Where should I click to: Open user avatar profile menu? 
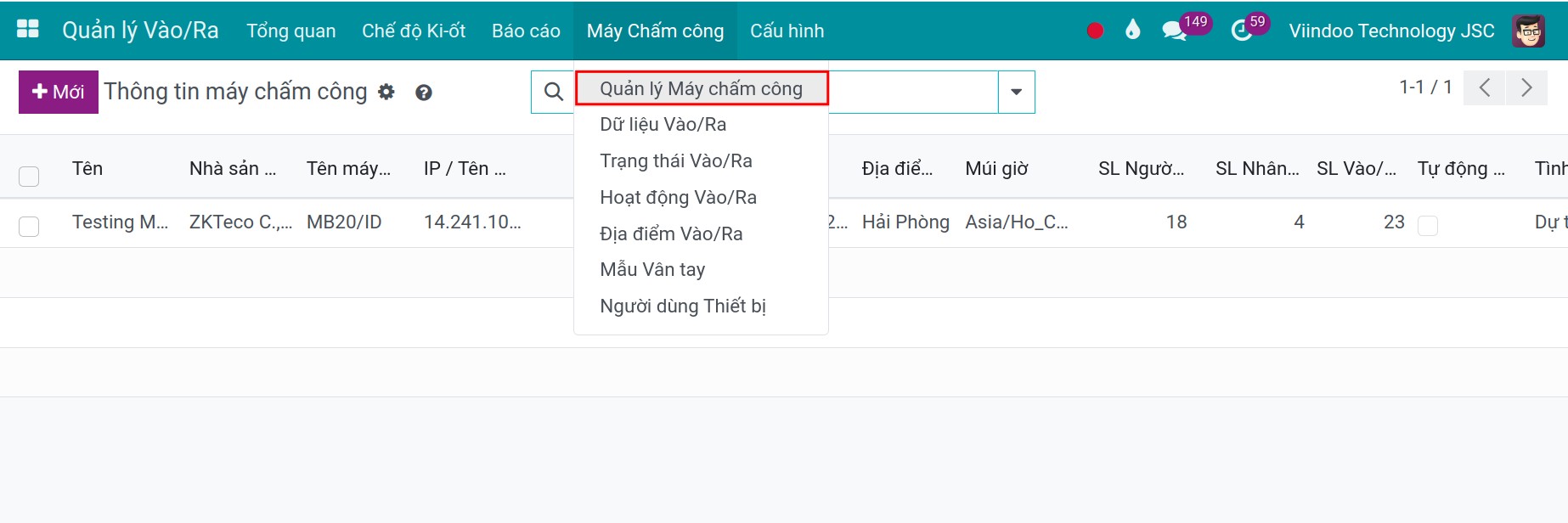pyautogui.click(x=1528, y=31)
